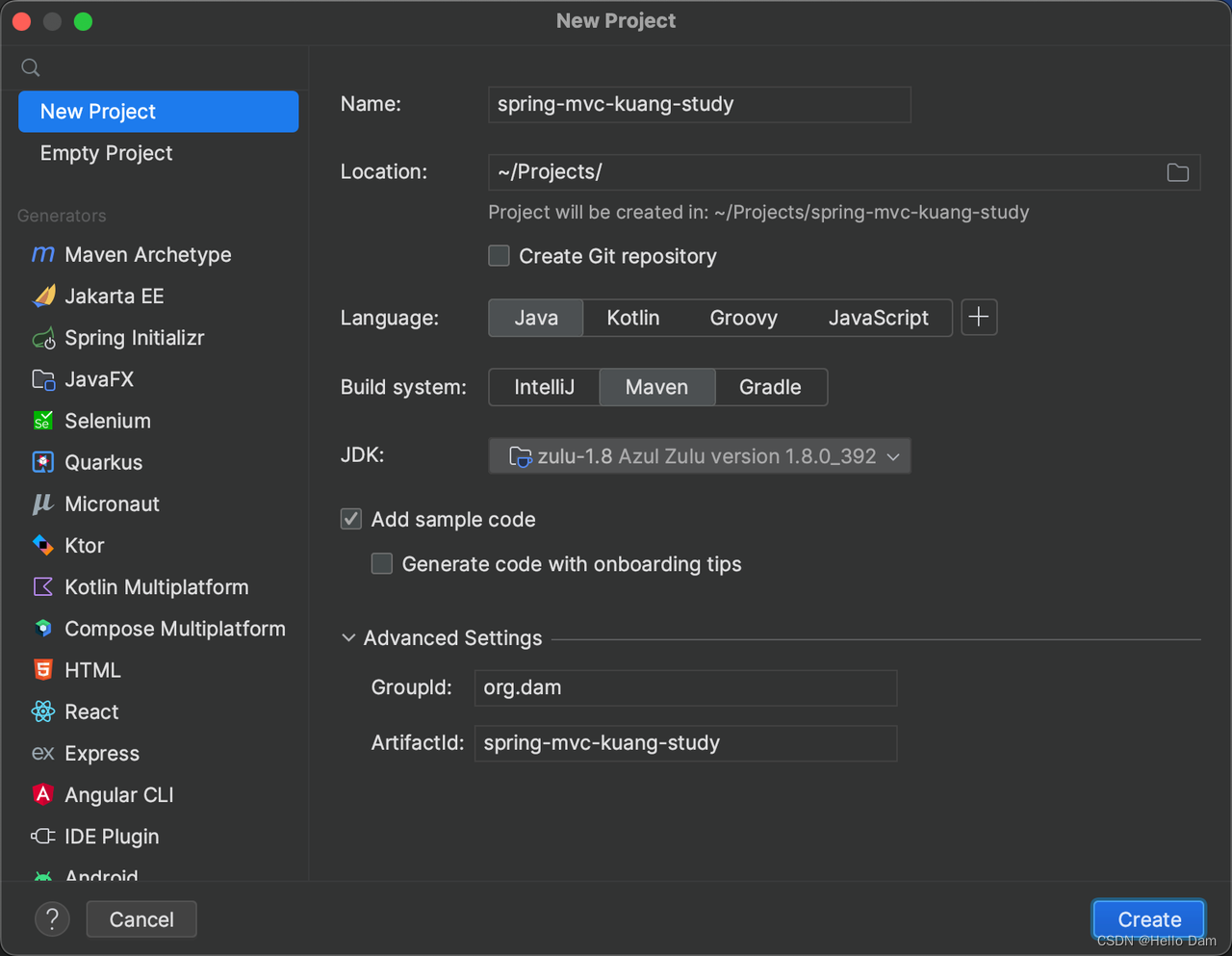Select the HTML generator label
This screenshot has height=956, width=1232.
(92, 670)
